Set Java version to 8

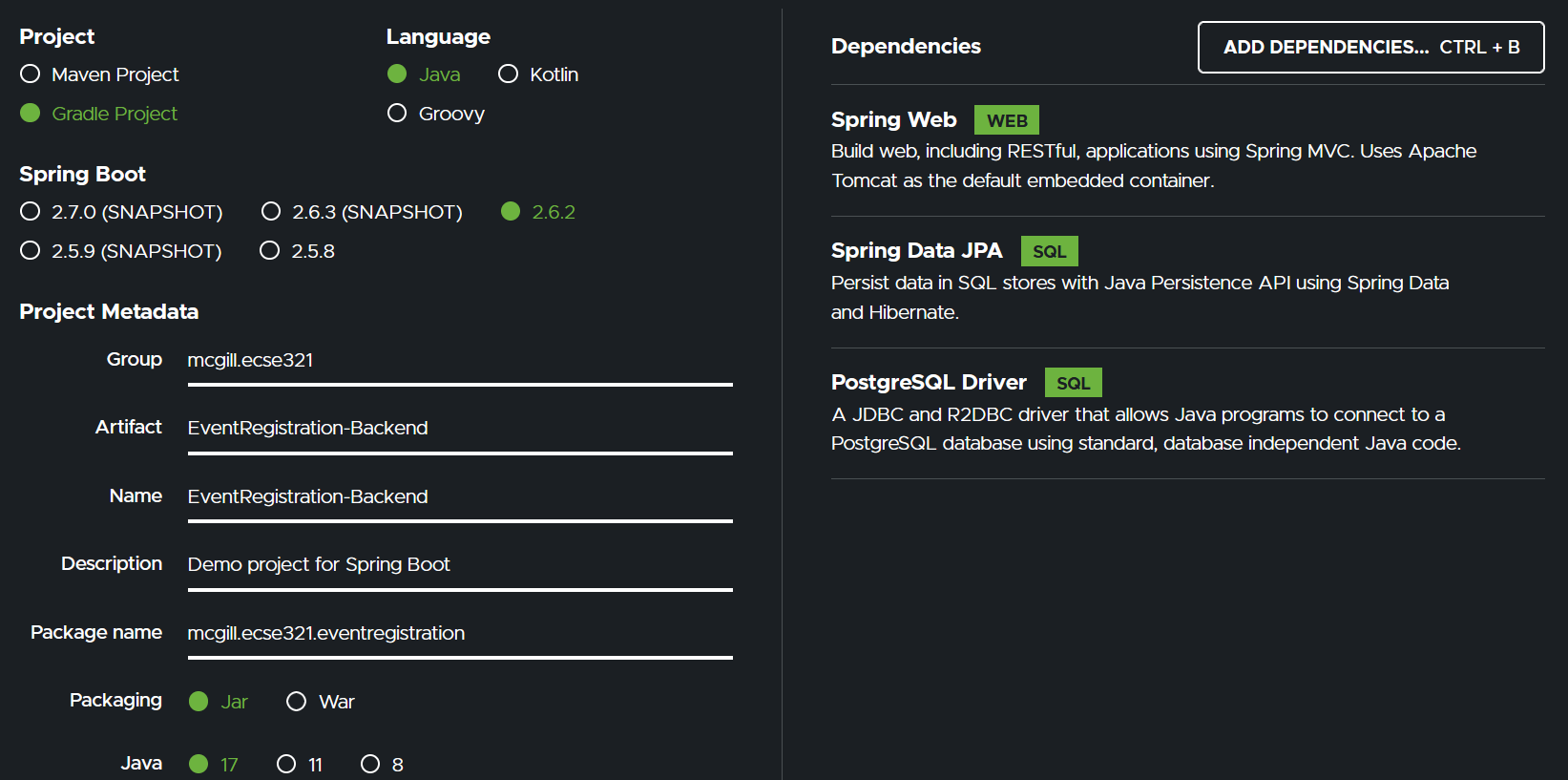(x=370, y=764)
